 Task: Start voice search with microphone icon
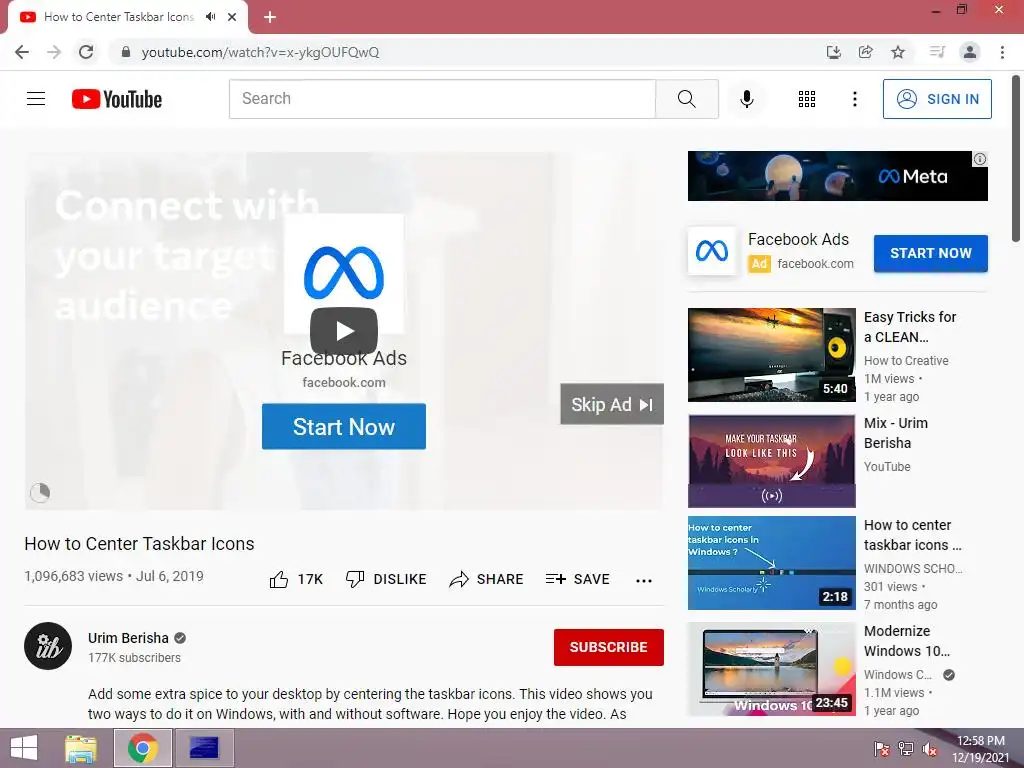[746, 99]
